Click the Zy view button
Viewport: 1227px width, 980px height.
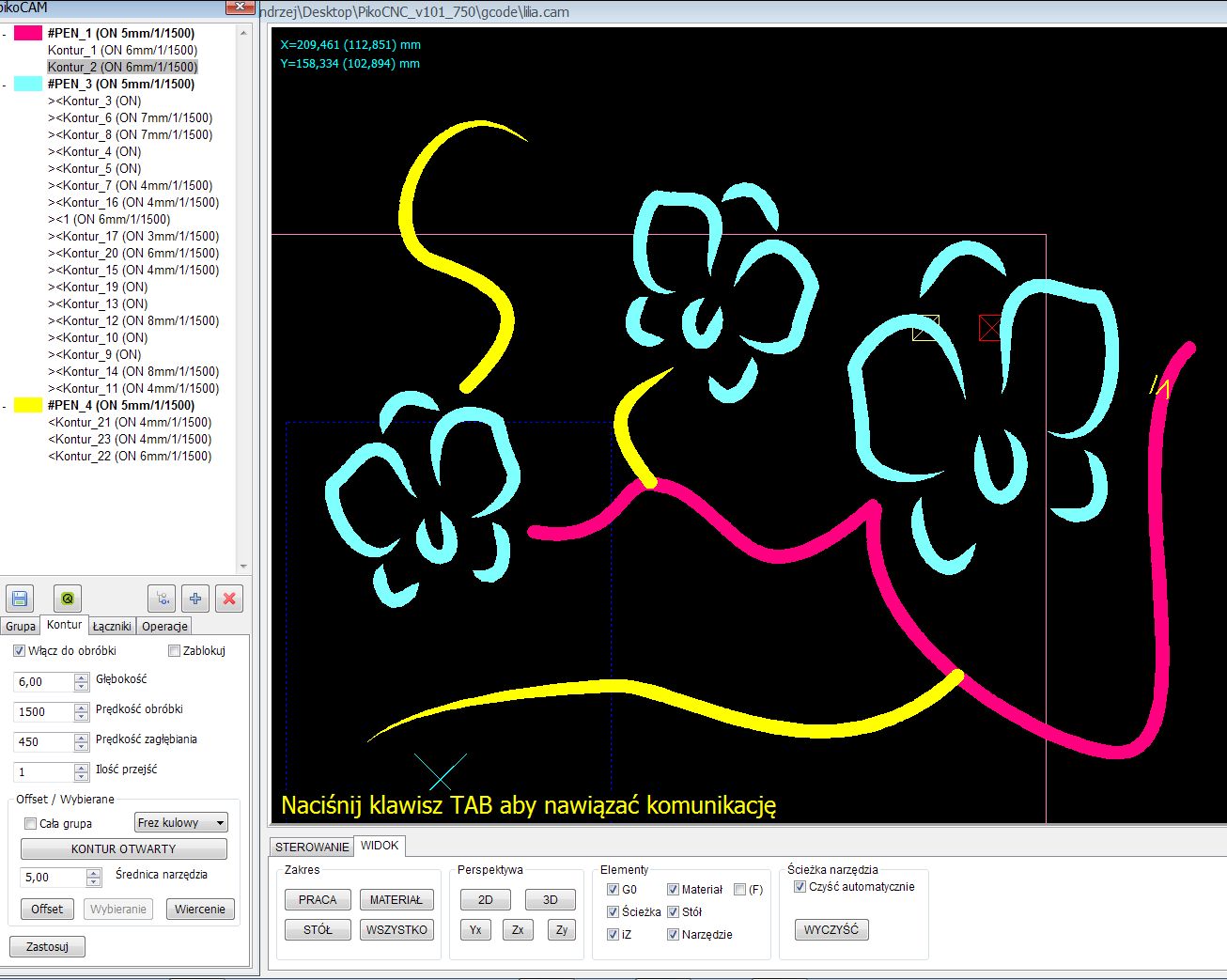click(x=562, y=929)
